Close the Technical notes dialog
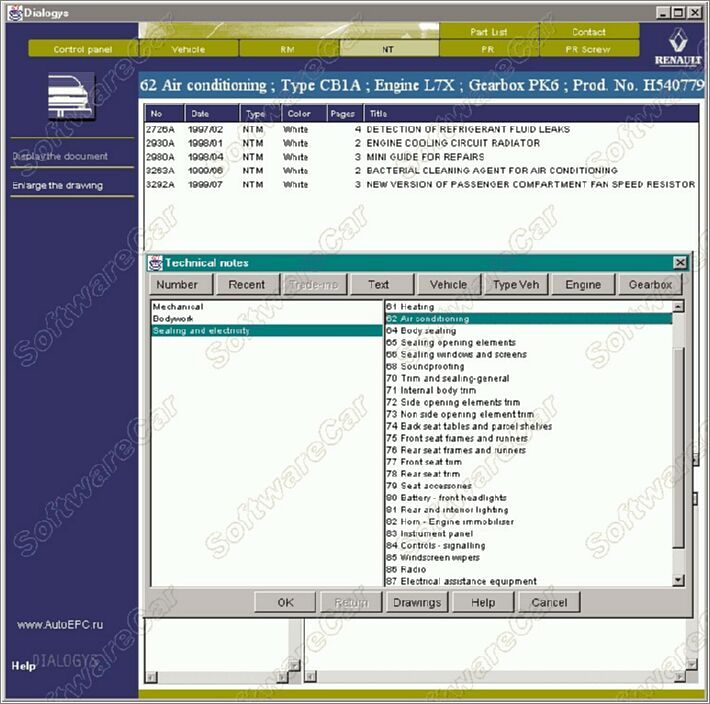This screenshot has height=704, width=710. [x=680, y=263]
